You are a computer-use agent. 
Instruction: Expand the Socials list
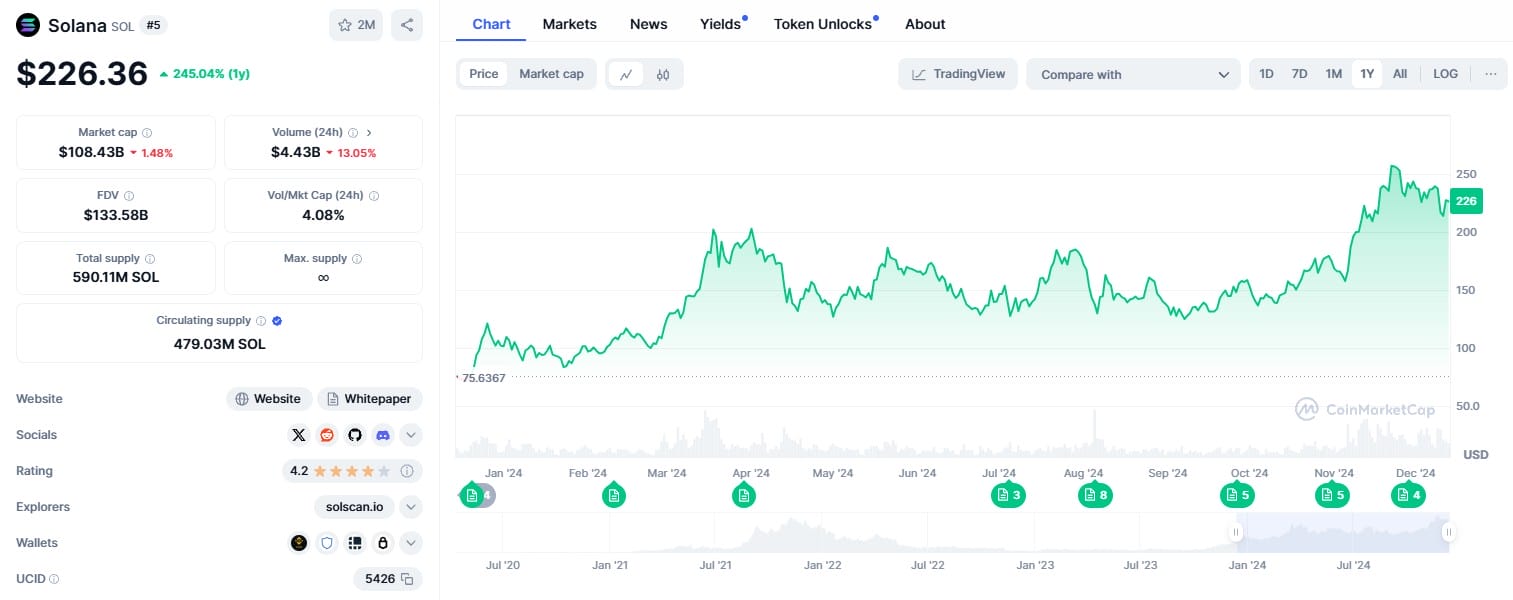pyautogui.click(x=411, y=435)
